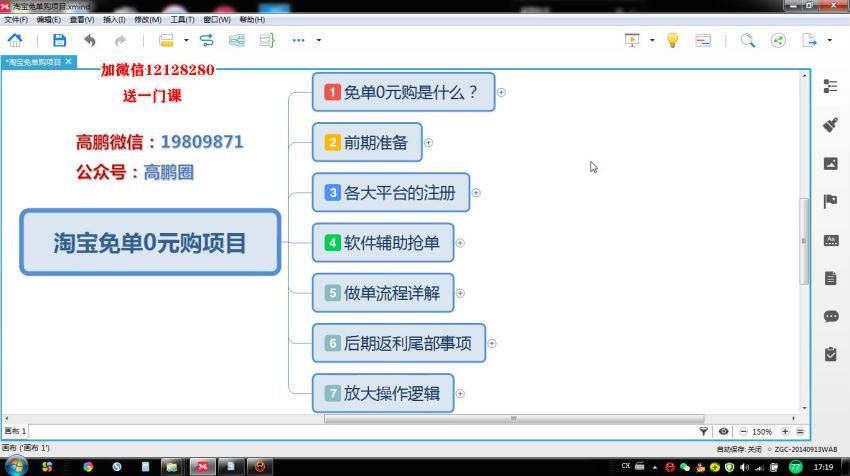850x476 pixels.
Task: Open search with the magnifying glass icon
Action: click(748, 40)
